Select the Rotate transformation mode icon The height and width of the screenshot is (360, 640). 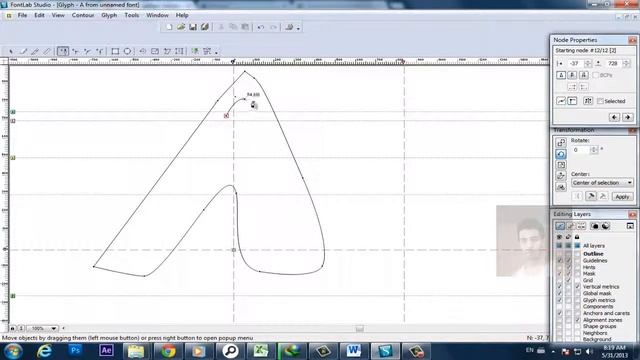(561, 154)
